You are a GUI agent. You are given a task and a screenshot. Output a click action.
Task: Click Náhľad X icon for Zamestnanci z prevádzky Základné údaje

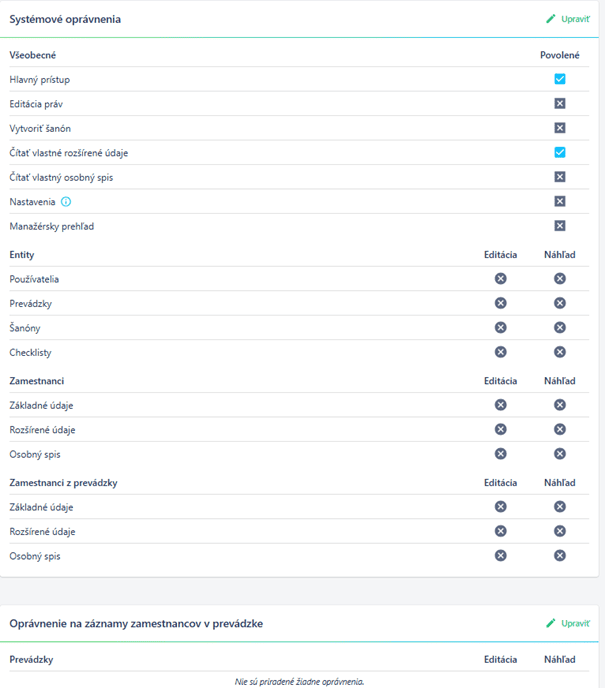(x=560, y=507)
